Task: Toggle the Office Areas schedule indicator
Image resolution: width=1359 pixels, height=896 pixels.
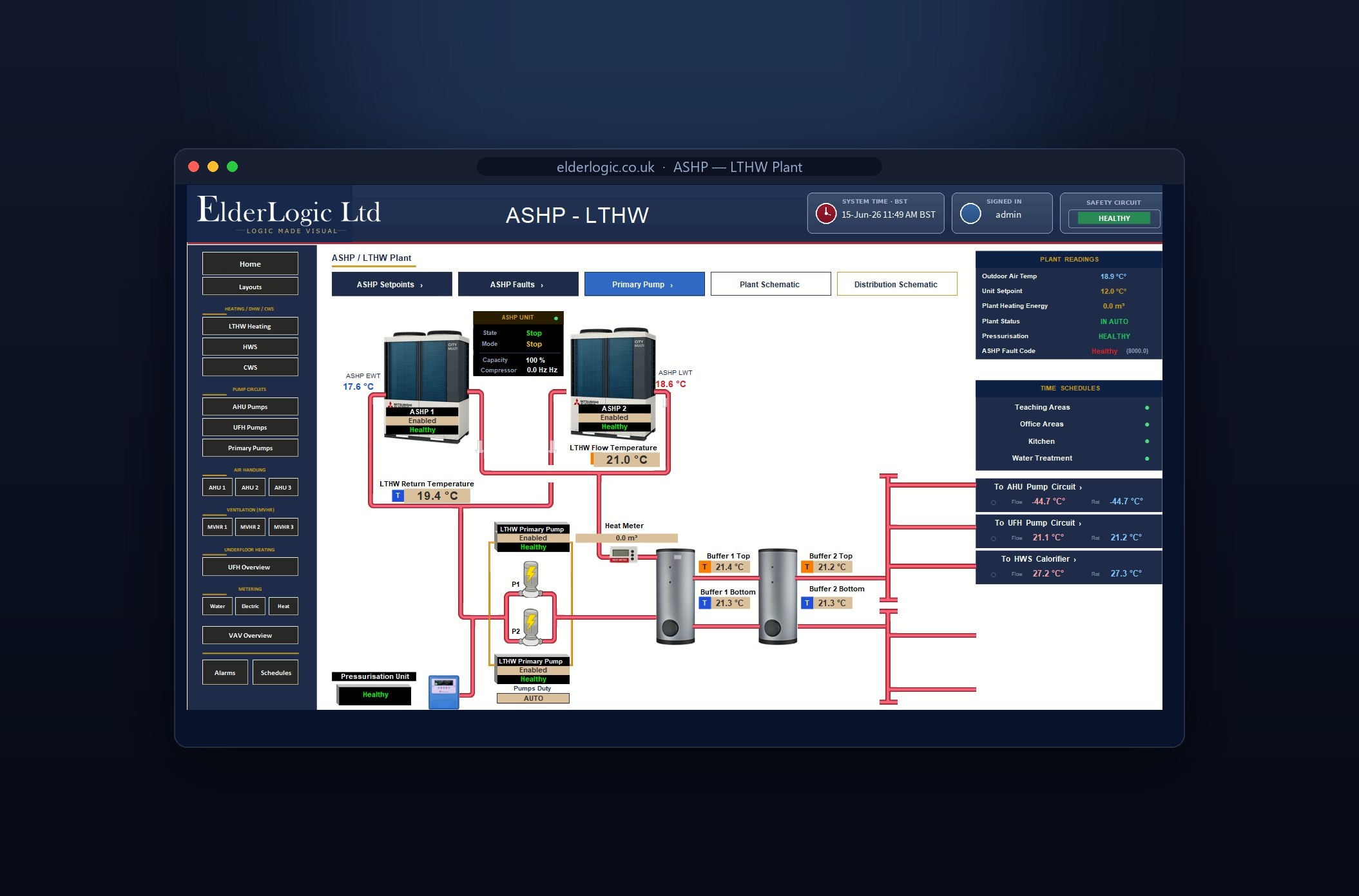Action: click(1147, 424)
